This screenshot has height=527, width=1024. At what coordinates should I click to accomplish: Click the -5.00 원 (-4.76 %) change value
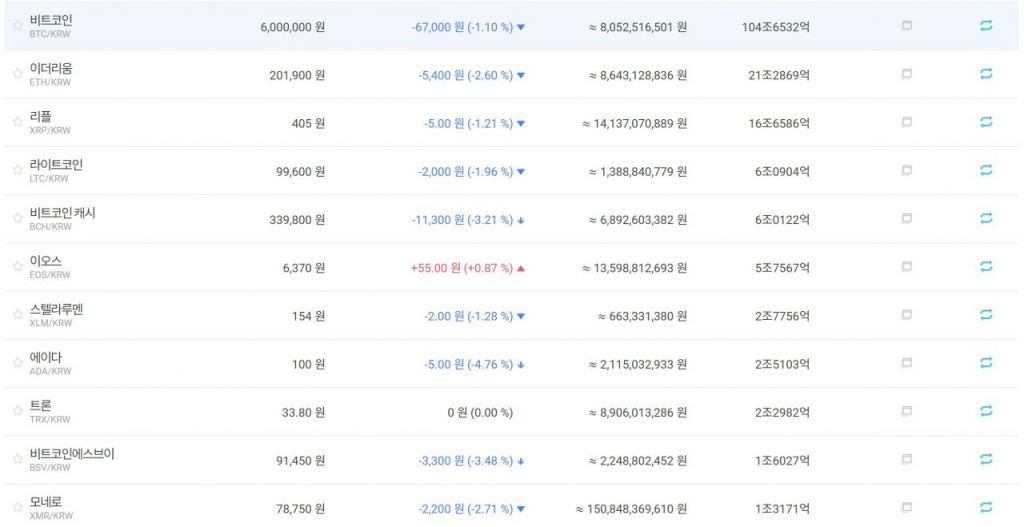475,364
